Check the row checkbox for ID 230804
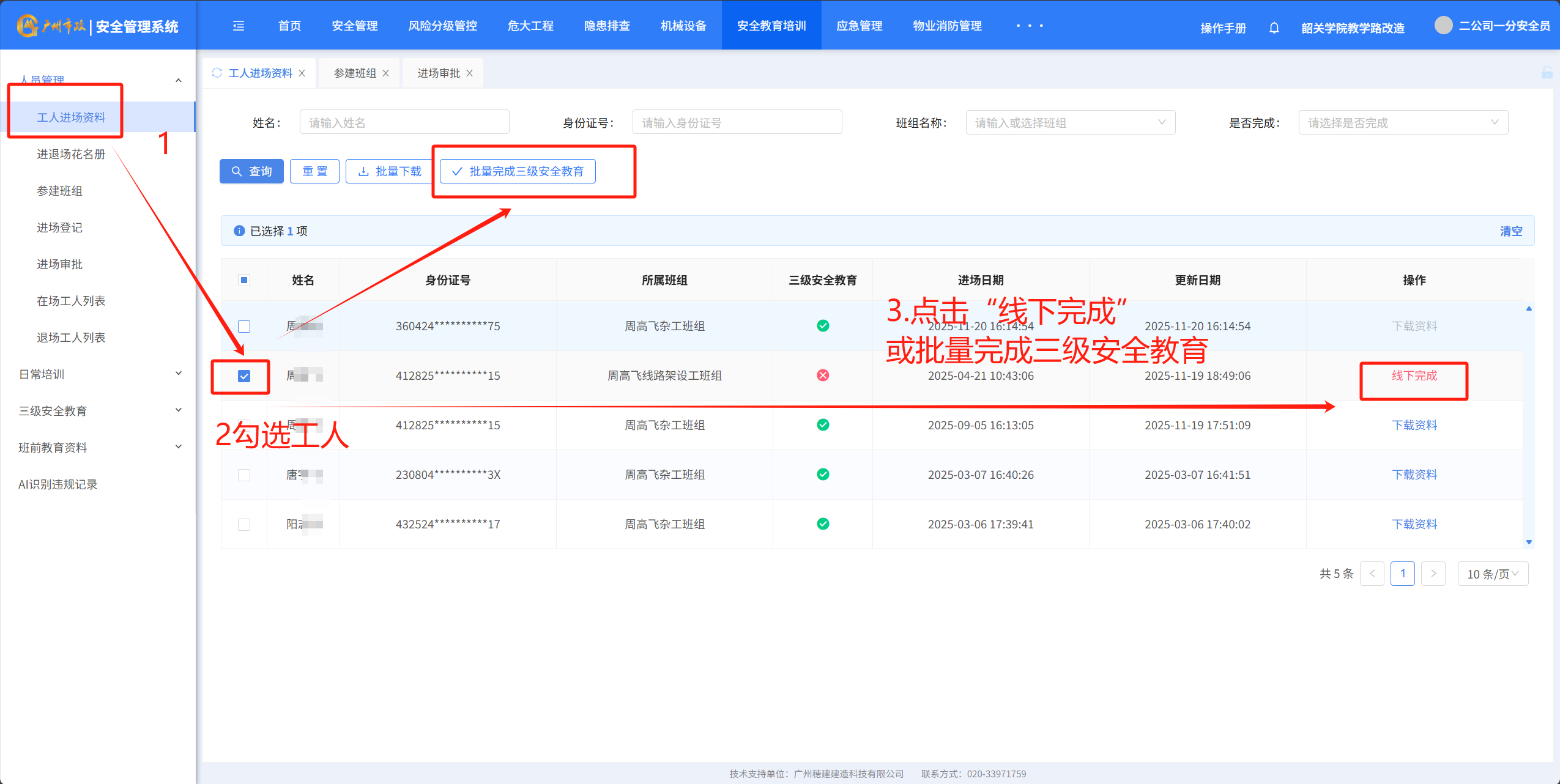This screenshot has height=784, width=1560. click(x=244, y=475)
